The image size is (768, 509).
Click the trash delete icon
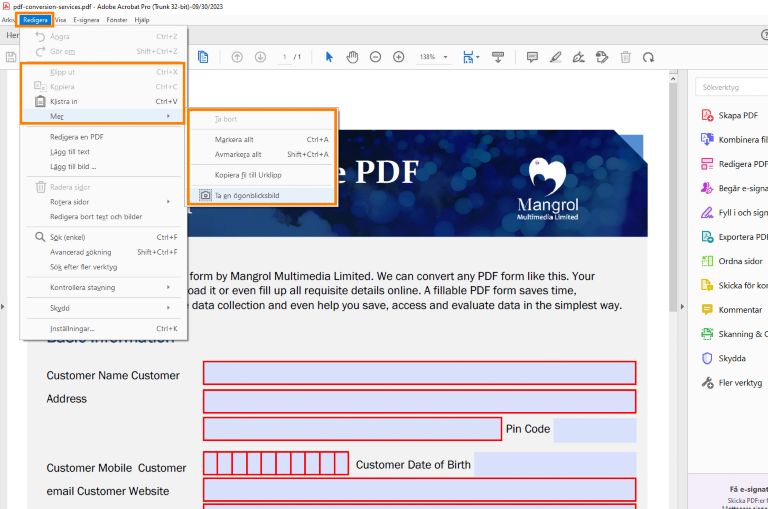pos(625,57)
